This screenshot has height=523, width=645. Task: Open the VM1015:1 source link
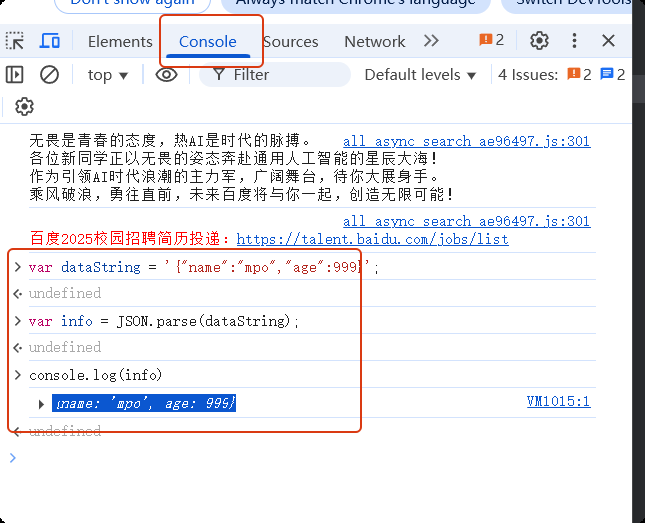tap(558, 401)
